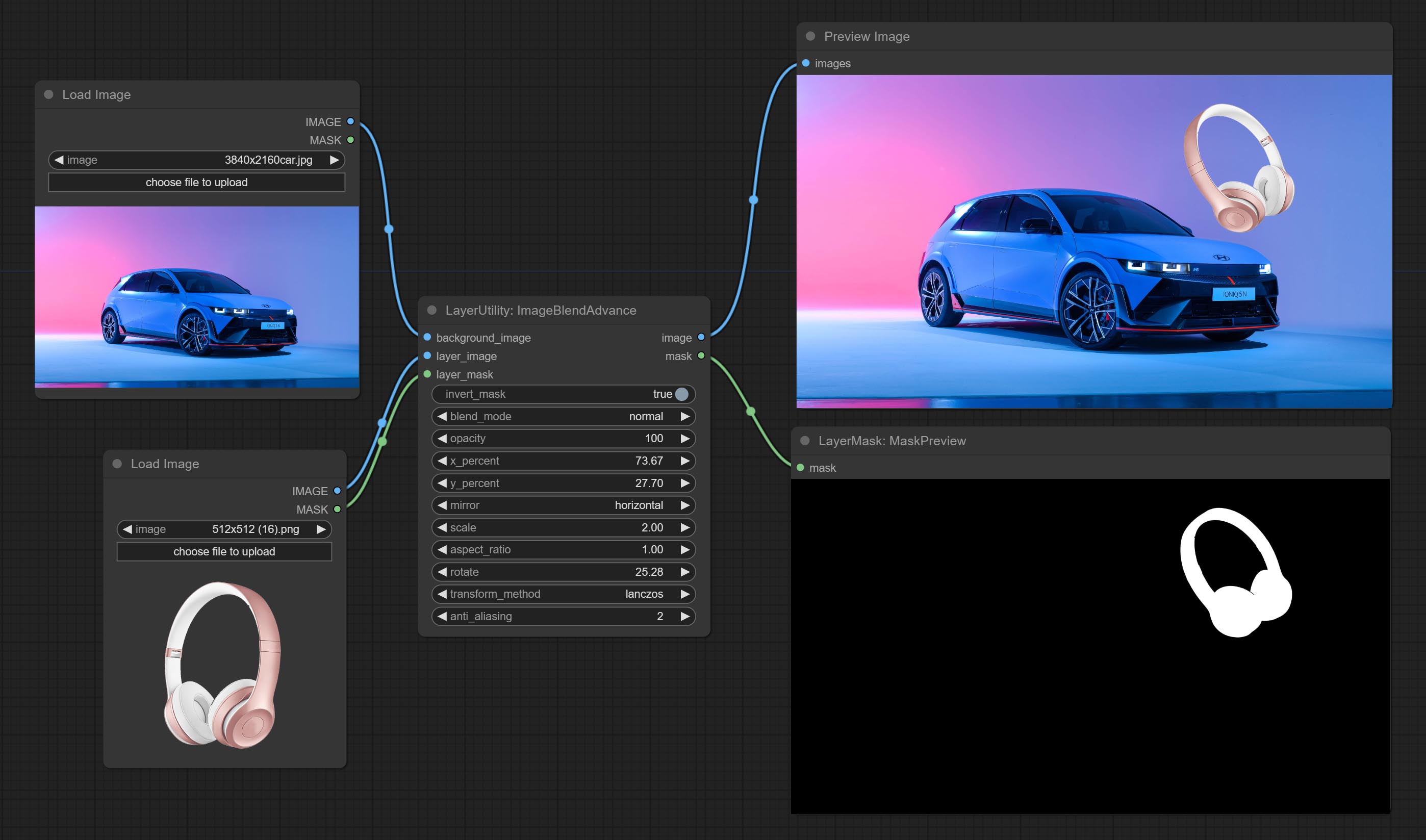
Task: Click the background_image input port
Action: (427, 337)
